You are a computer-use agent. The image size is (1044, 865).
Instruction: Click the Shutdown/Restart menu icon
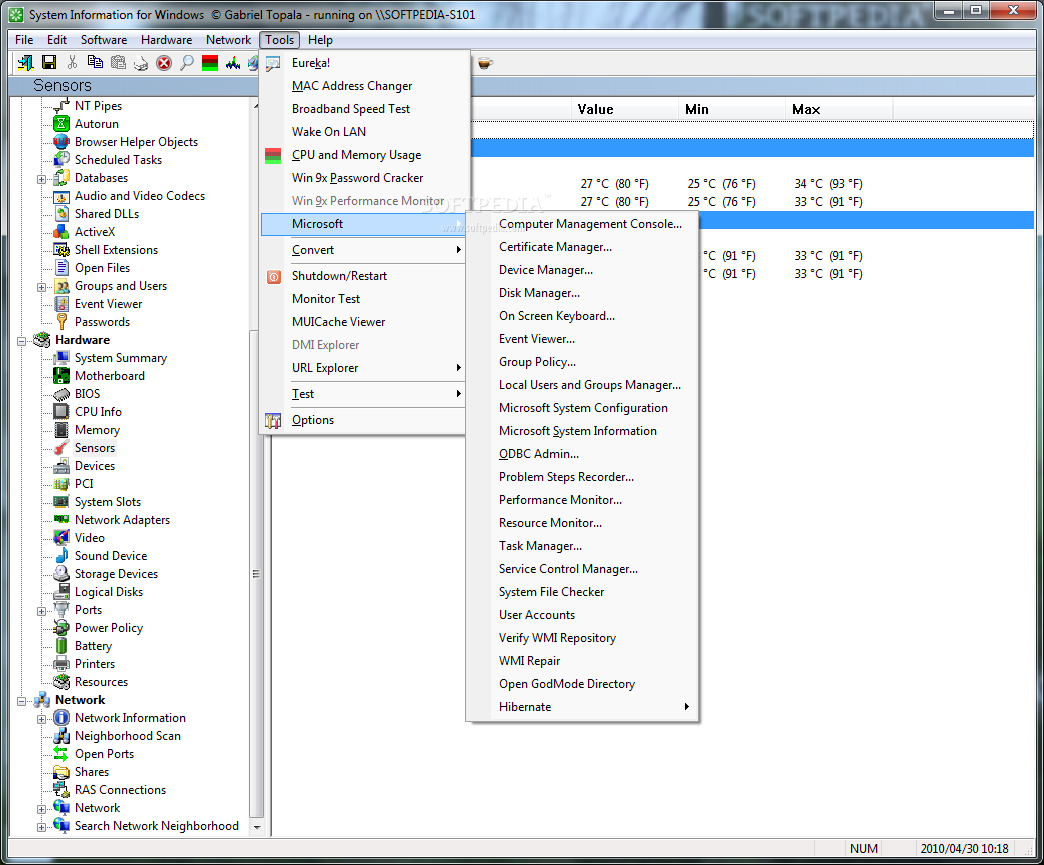pyautogui.click(x=274, y=276)
